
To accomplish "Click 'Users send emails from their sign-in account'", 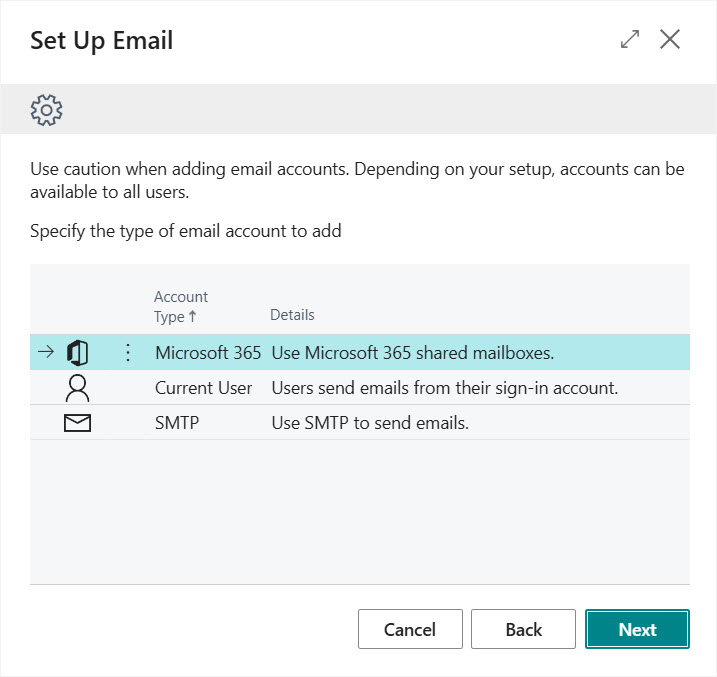I will (x=445, y=388).
